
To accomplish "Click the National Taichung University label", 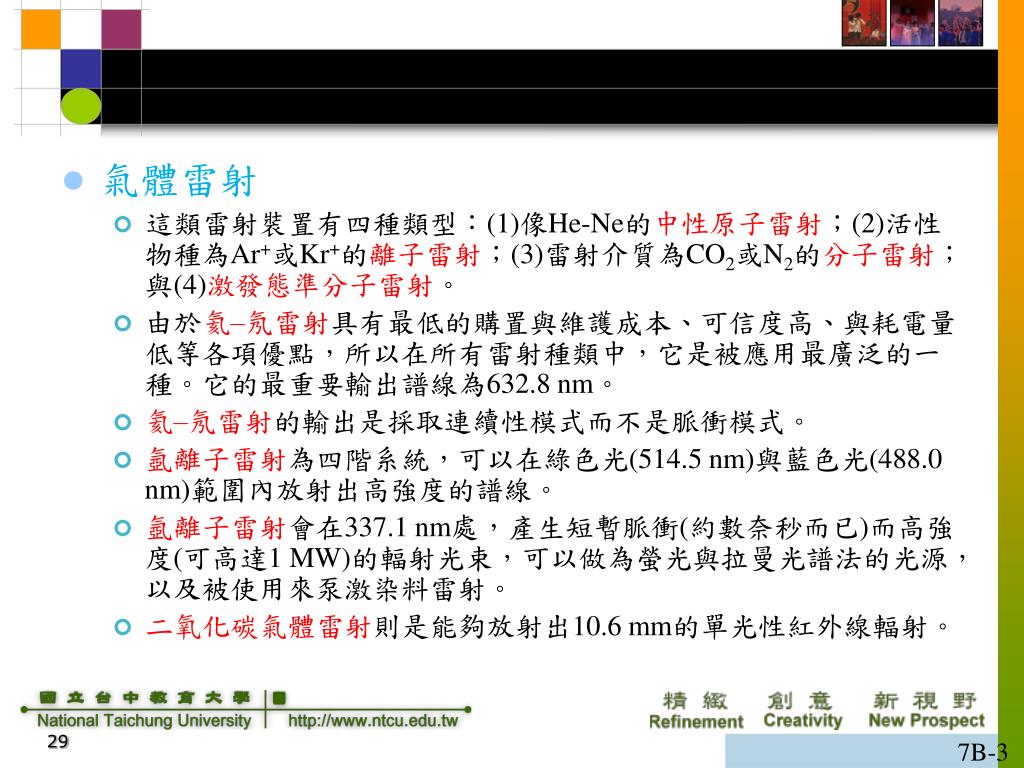I will [x=144, y=721].
